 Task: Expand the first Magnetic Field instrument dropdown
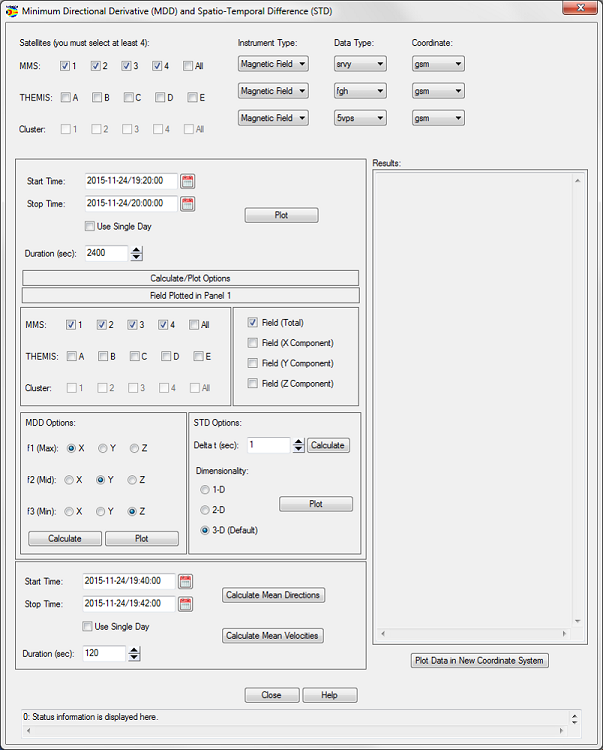click(273, 64)
